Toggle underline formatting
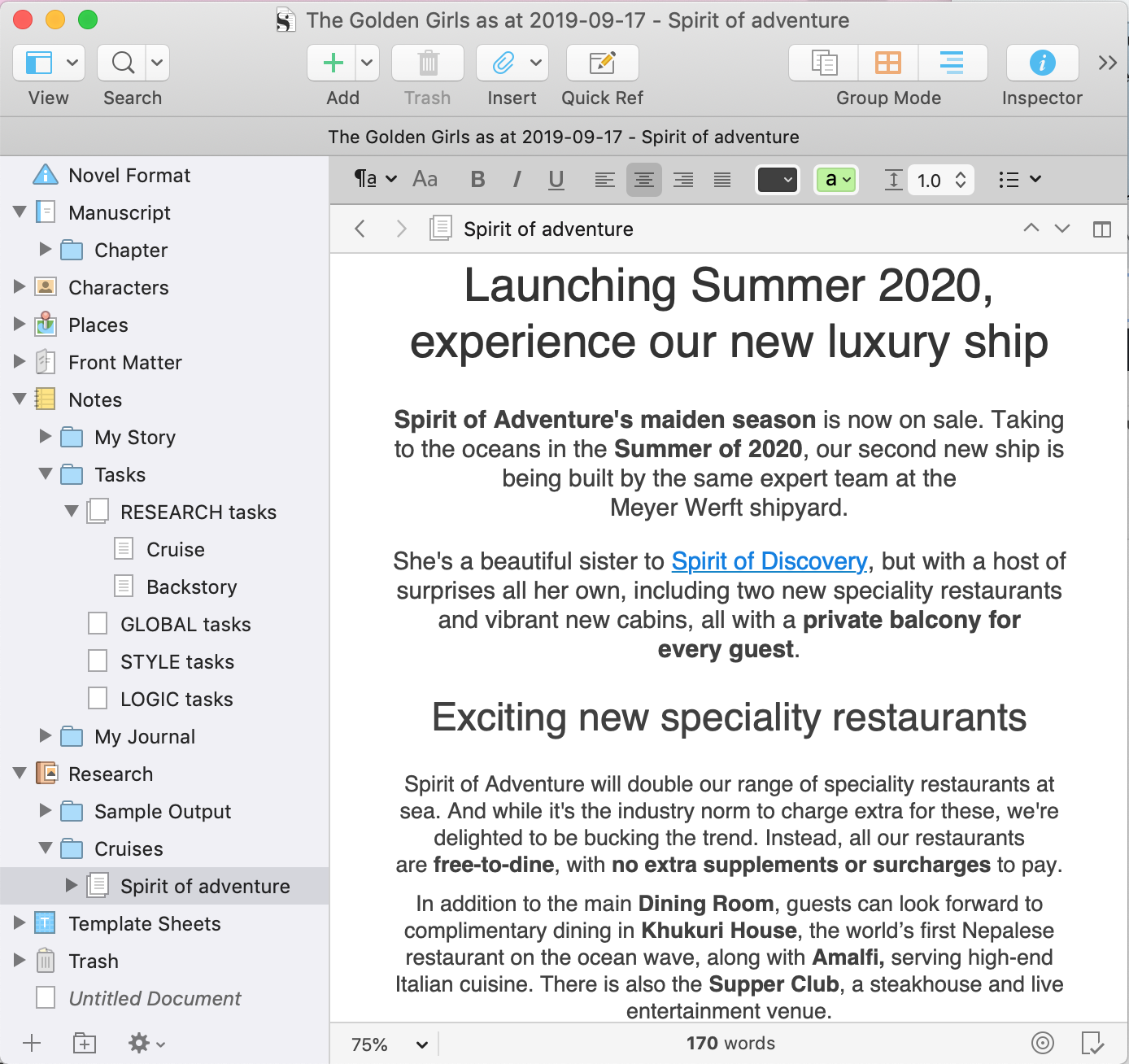Viewport: 1129px width, 1064px height. coord(556,180)
